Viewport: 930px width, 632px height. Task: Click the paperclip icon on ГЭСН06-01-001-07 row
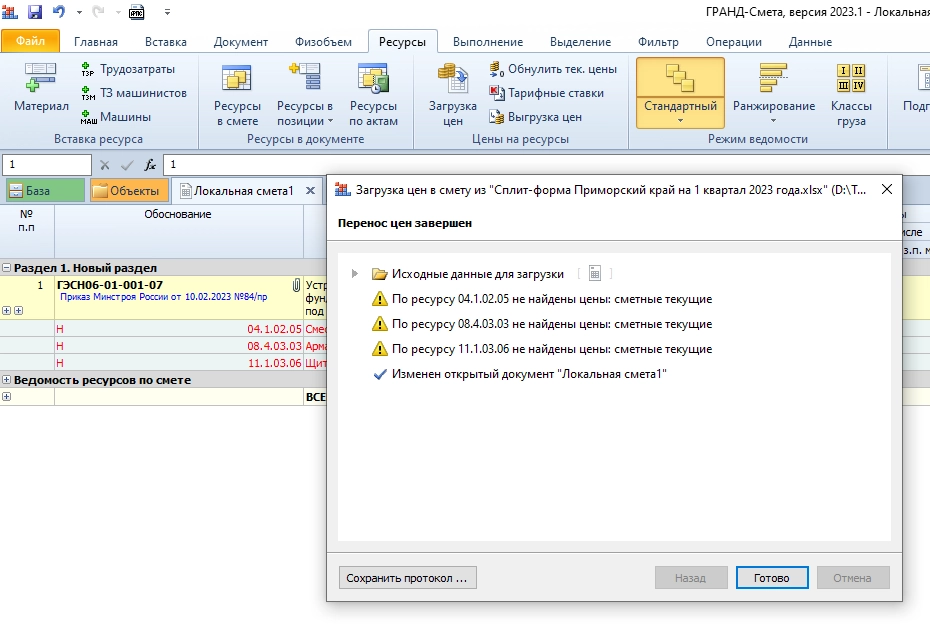pos(296,285)
